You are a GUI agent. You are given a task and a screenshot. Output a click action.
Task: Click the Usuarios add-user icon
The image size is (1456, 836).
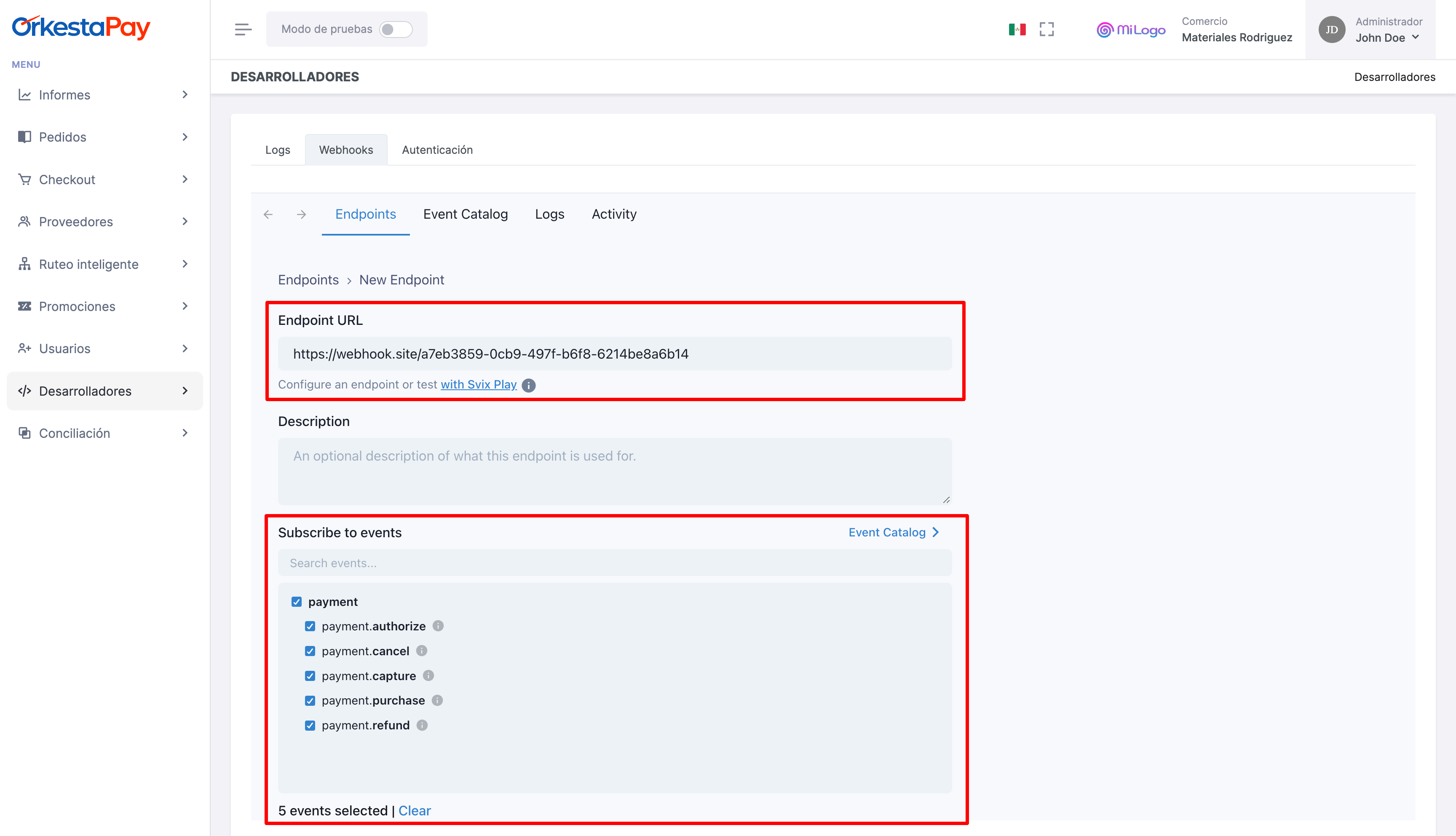coord(24,348)
